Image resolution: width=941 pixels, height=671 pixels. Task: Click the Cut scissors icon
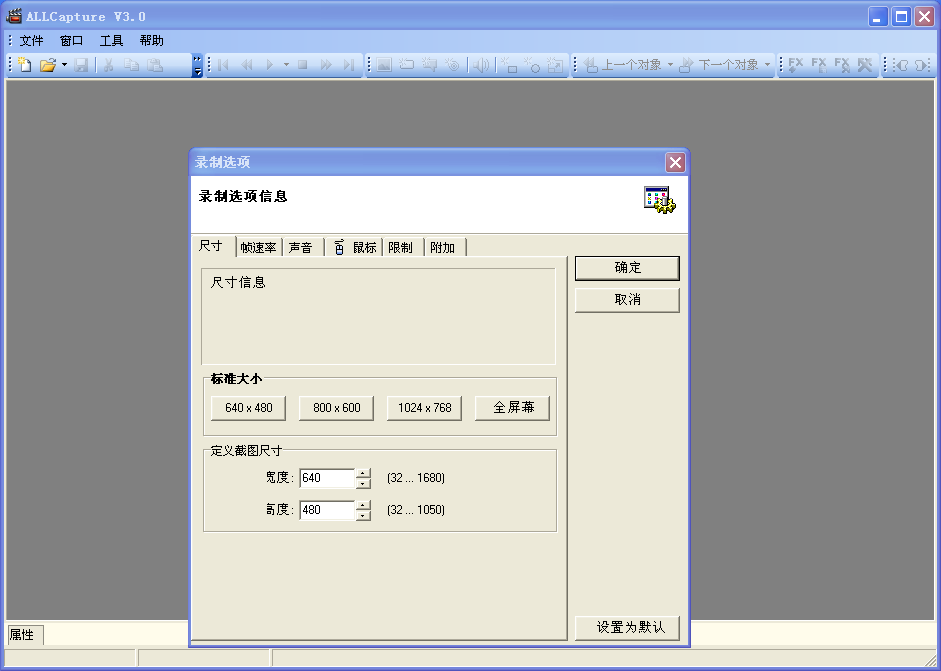[x=108, y=65]
